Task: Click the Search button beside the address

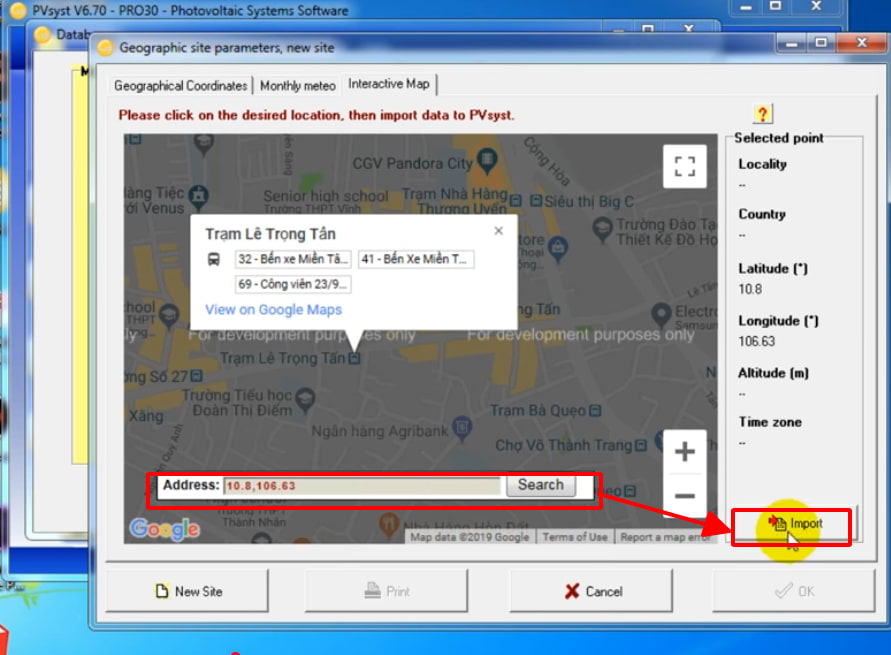Action: (540, 485)
